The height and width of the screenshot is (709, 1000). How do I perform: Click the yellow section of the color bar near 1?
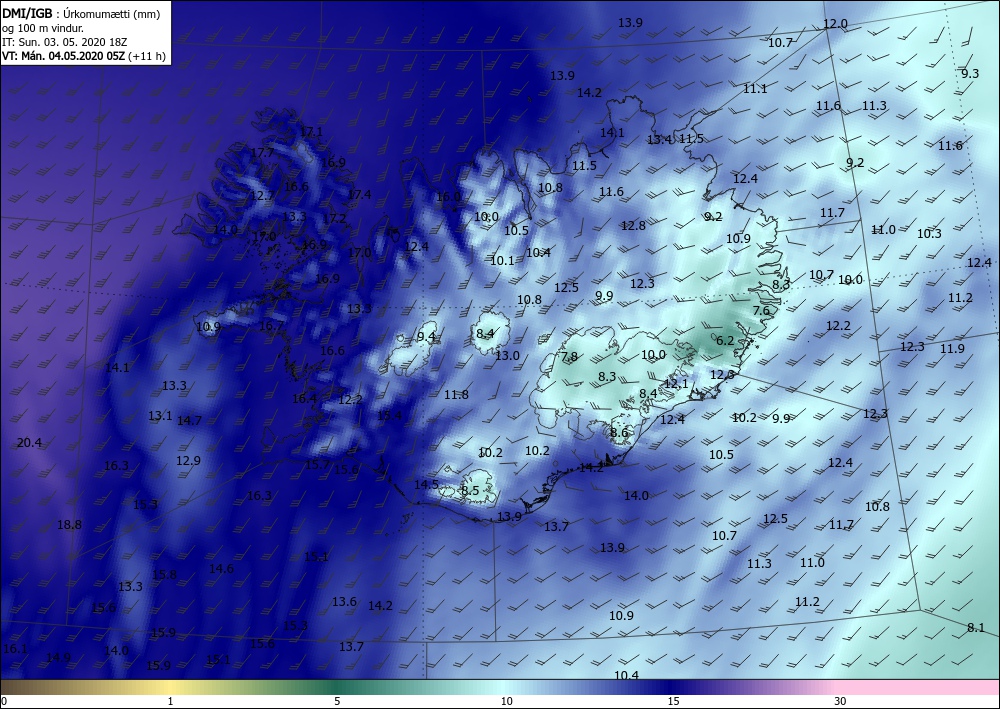pyautogui.click(x=170, y=687)
